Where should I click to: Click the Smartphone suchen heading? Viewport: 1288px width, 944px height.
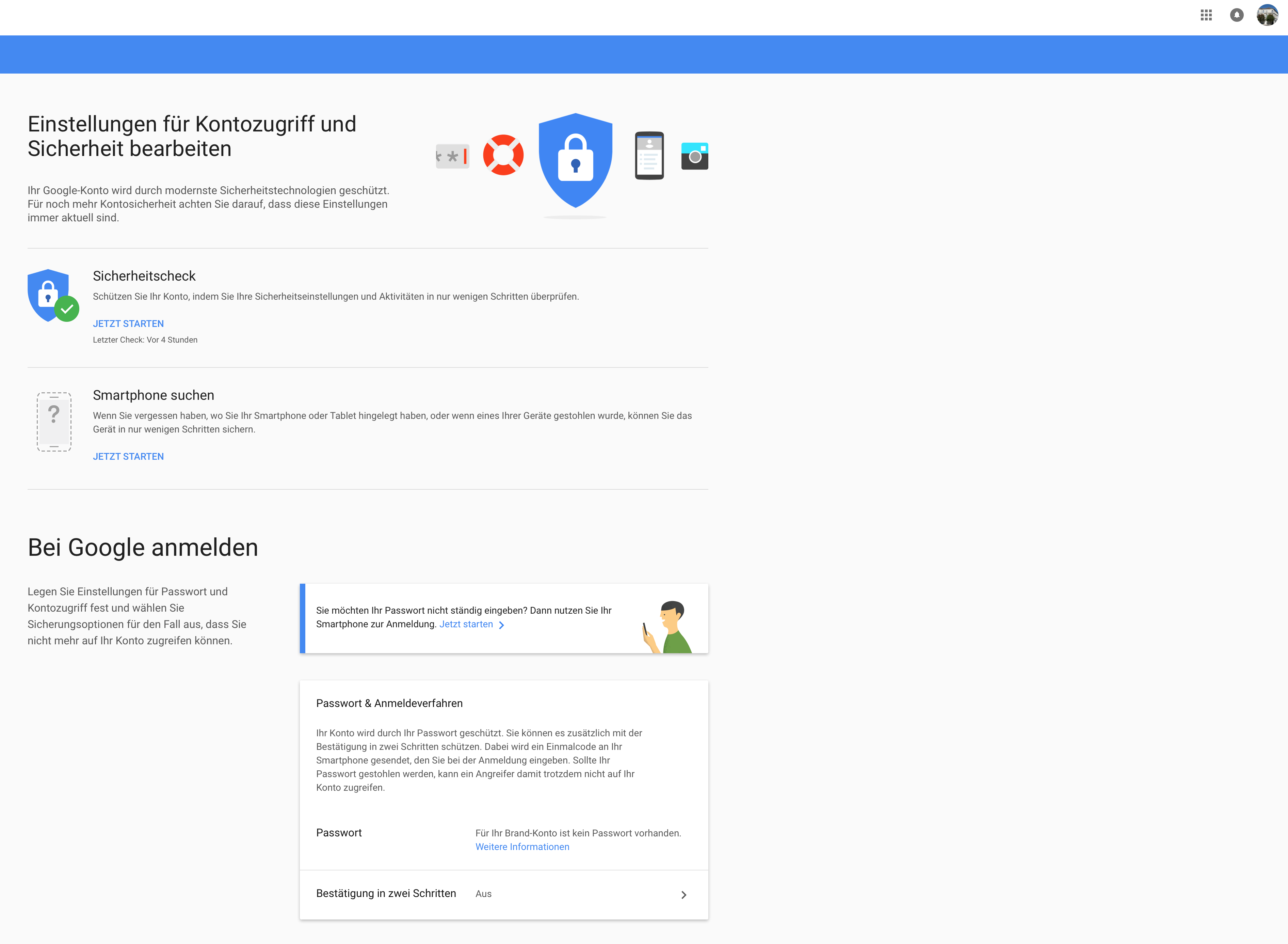[x=154, y=395]
